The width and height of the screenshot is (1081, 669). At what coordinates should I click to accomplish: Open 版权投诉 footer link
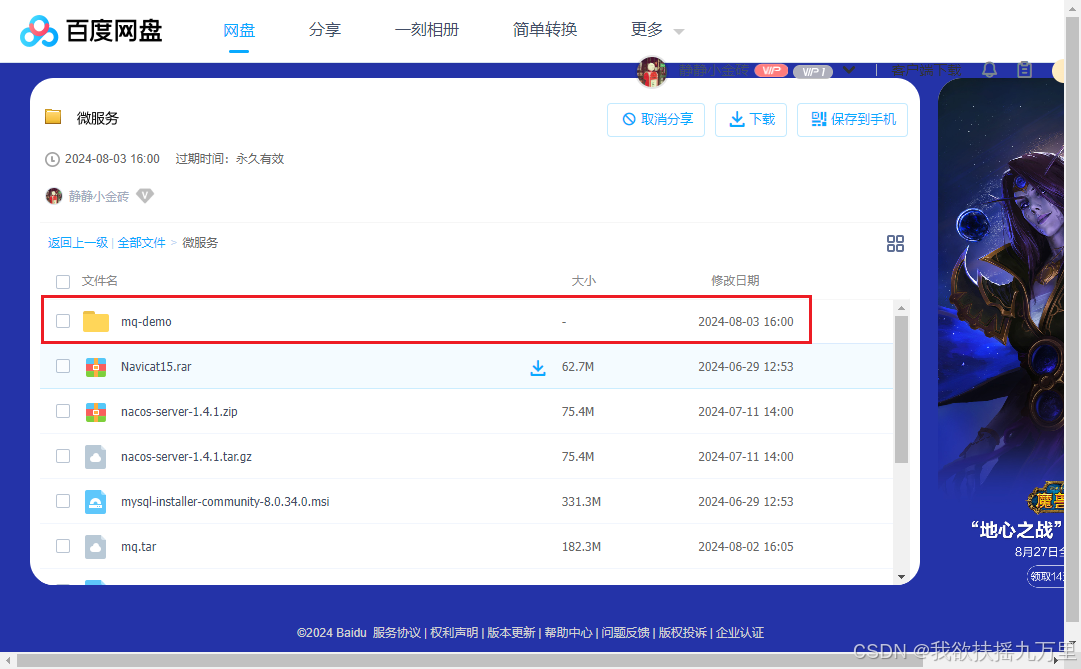(x=683, y=632)
